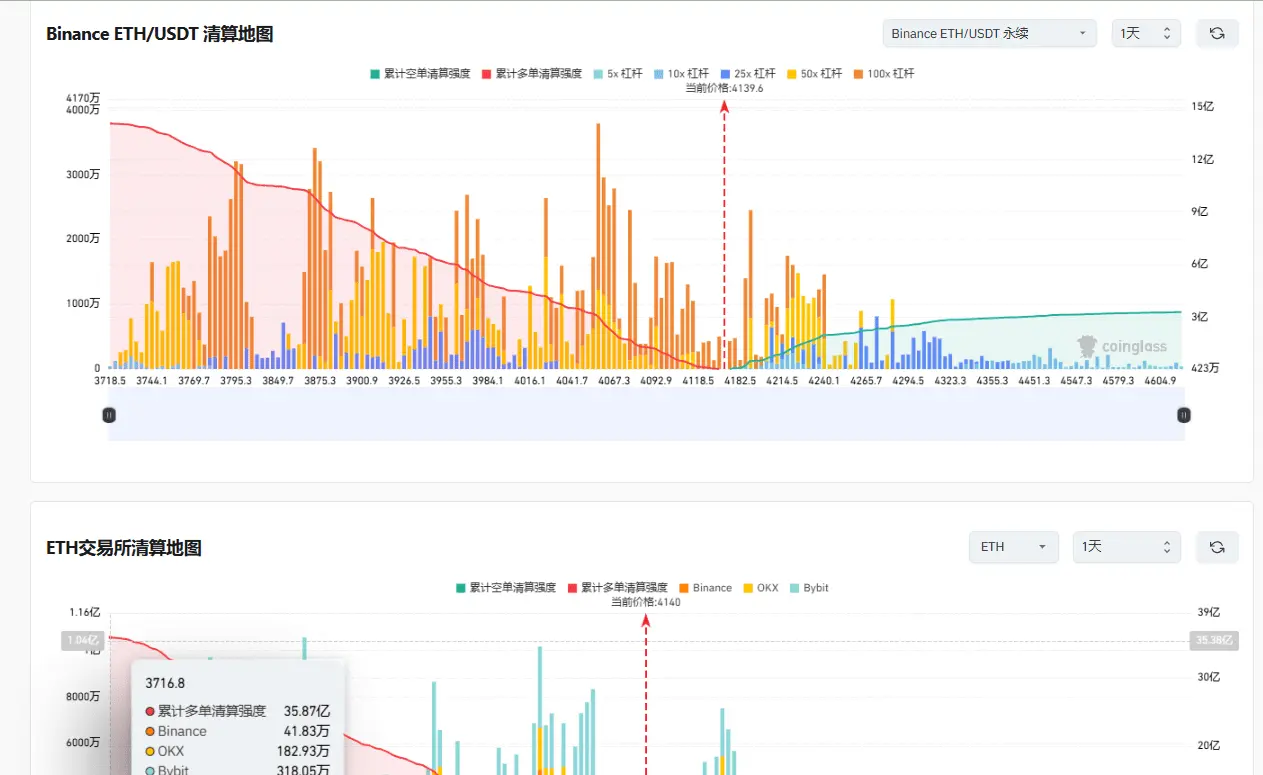Click the 当前价格:4140 label
Image resolution: width=1263 pixels, height=775 pixels.
[x=646, y=602]
